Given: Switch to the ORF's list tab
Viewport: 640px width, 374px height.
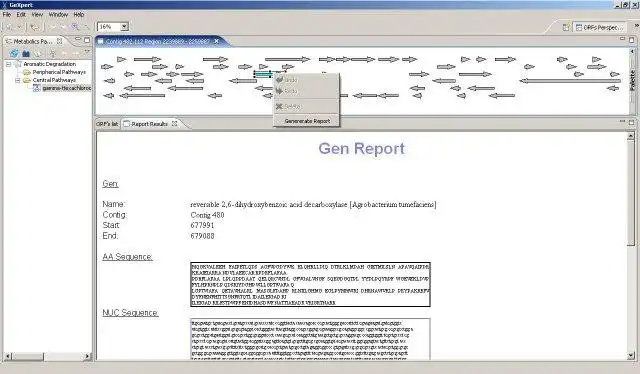Looking at the screenshot, I should [x=107, y=124].
